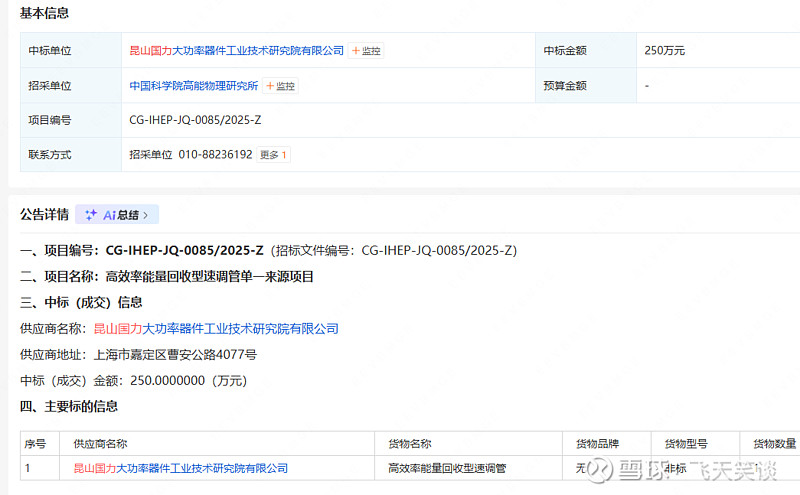This screenshot has height=495, width=800.
Task: Click the 基本信息 section heading
Action: click(44, 13)
